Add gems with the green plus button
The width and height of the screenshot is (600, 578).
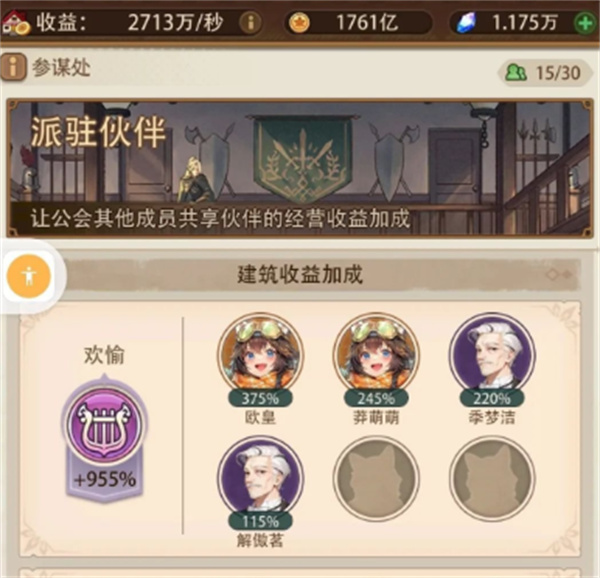(x=585, y=23)
